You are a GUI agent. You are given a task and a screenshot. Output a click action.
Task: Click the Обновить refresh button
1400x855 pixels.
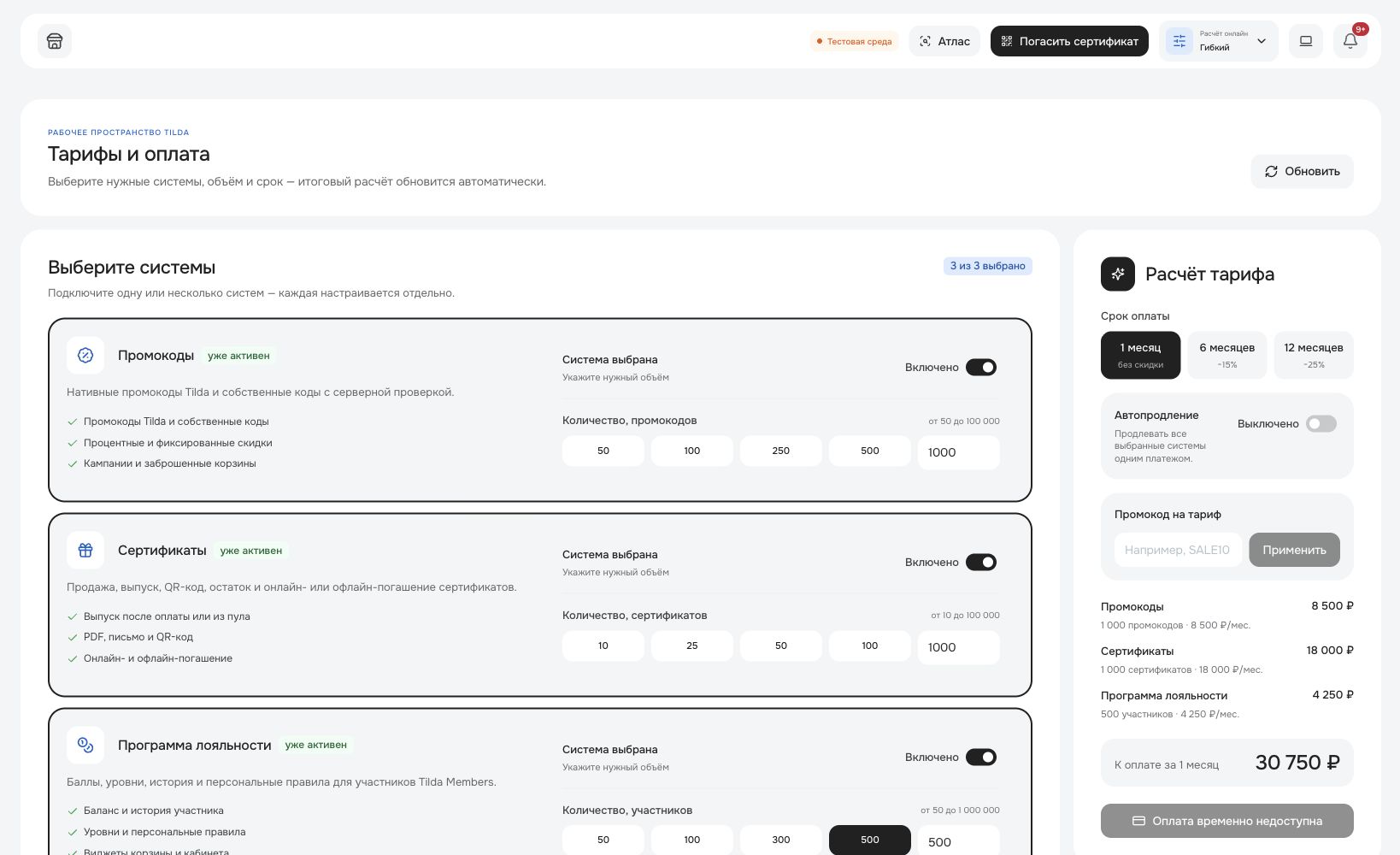[1302, 171]
